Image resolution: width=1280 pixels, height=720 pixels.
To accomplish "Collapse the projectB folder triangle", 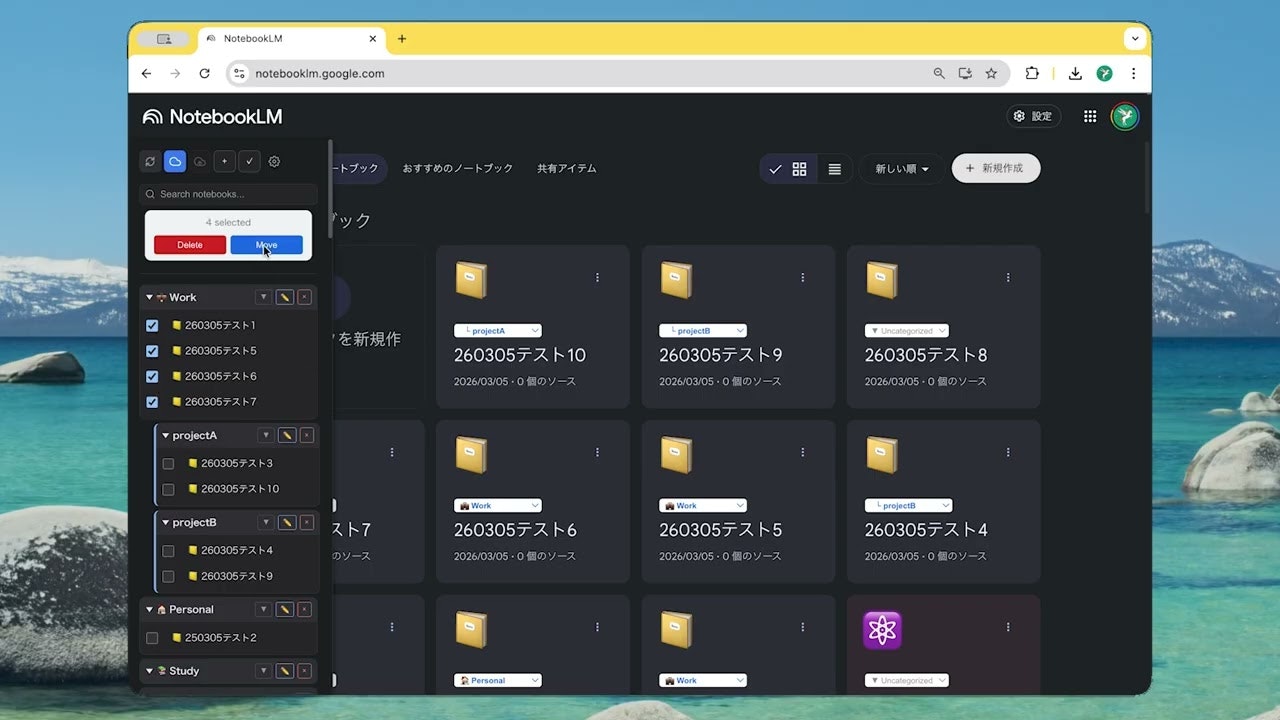I will click(x=166, y=522).
